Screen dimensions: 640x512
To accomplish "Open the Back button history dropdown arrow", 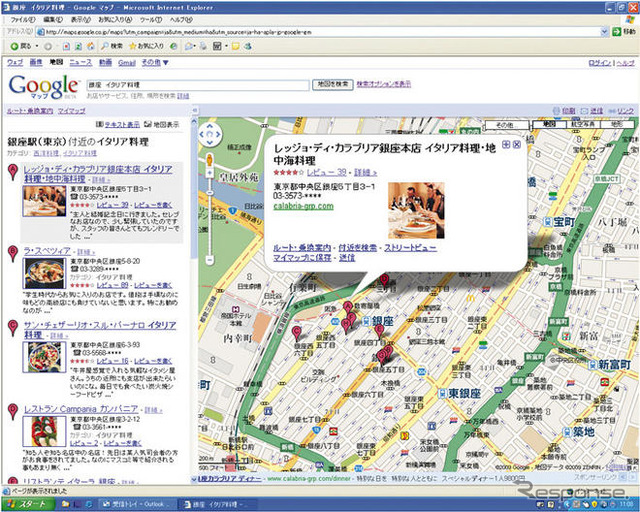I will click(x=37, y=46).
